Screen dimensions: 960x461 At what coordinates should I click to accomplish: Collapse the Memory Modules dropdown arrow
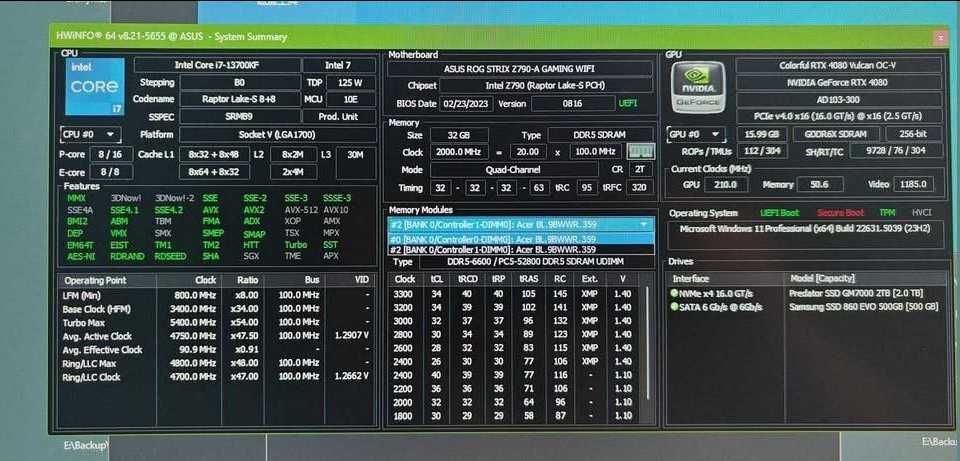tap(643, 225)
